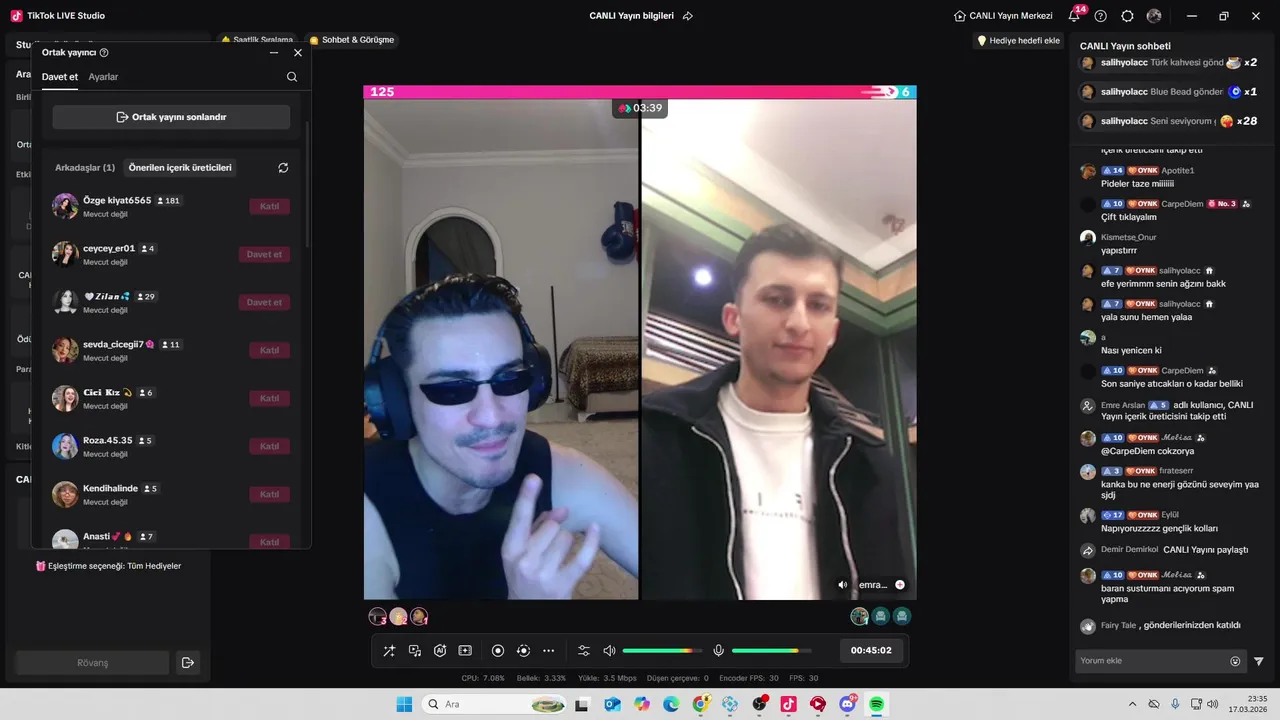Show hidden system tray icons chevron
The image size is (1280, 720).
pyautogui.click(x=1132, y=704)
